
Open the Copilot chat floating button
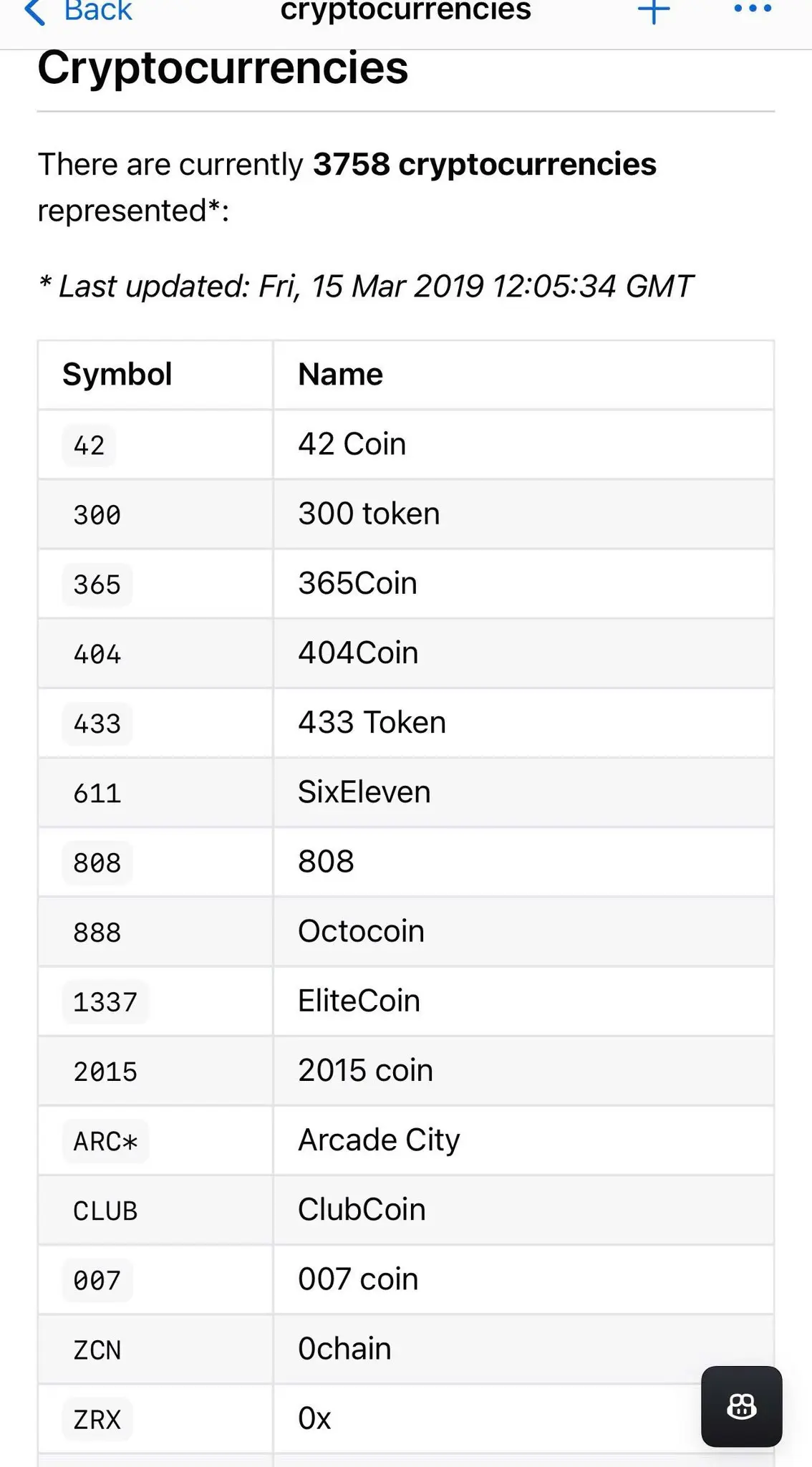(741, 1406)
